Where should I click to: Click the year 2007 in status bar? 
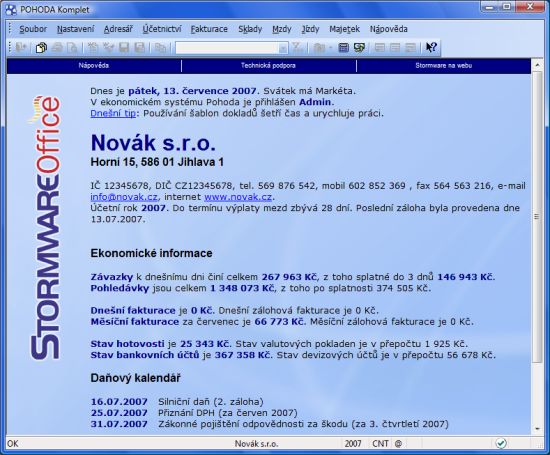point(353,444)
